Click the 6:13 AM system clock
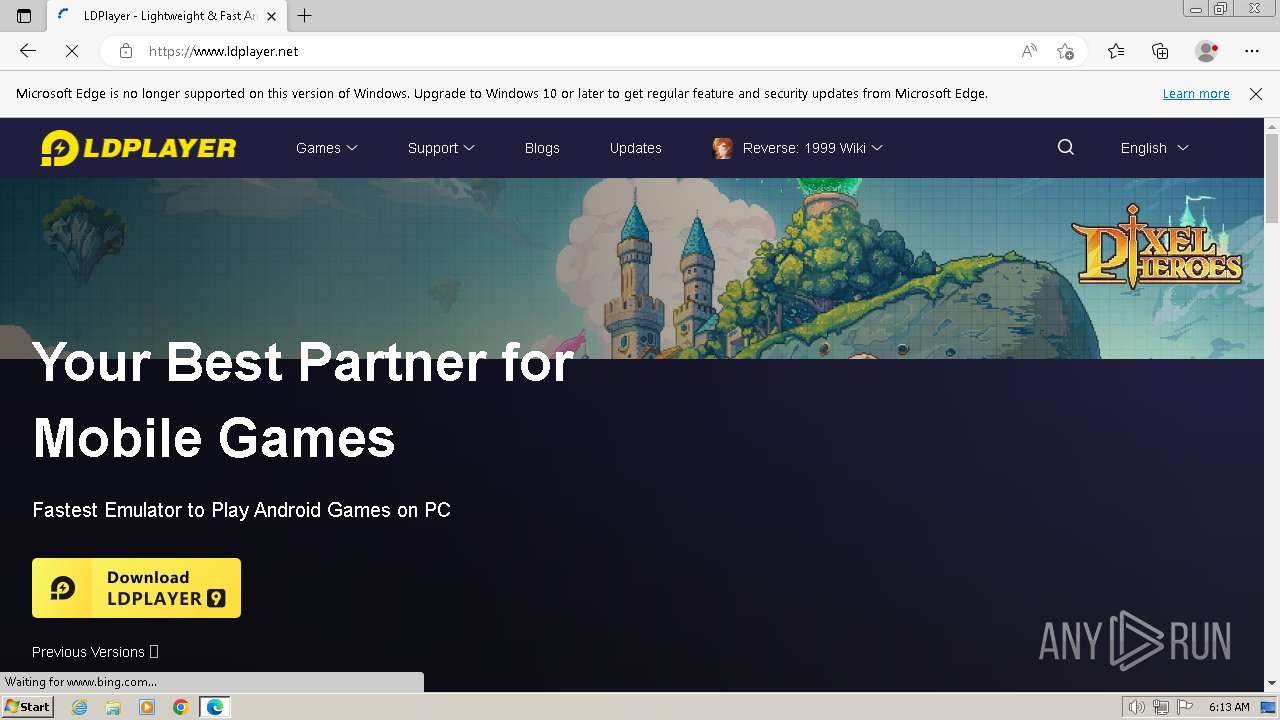The image size is (1280, 720). tap(1229, 707)
